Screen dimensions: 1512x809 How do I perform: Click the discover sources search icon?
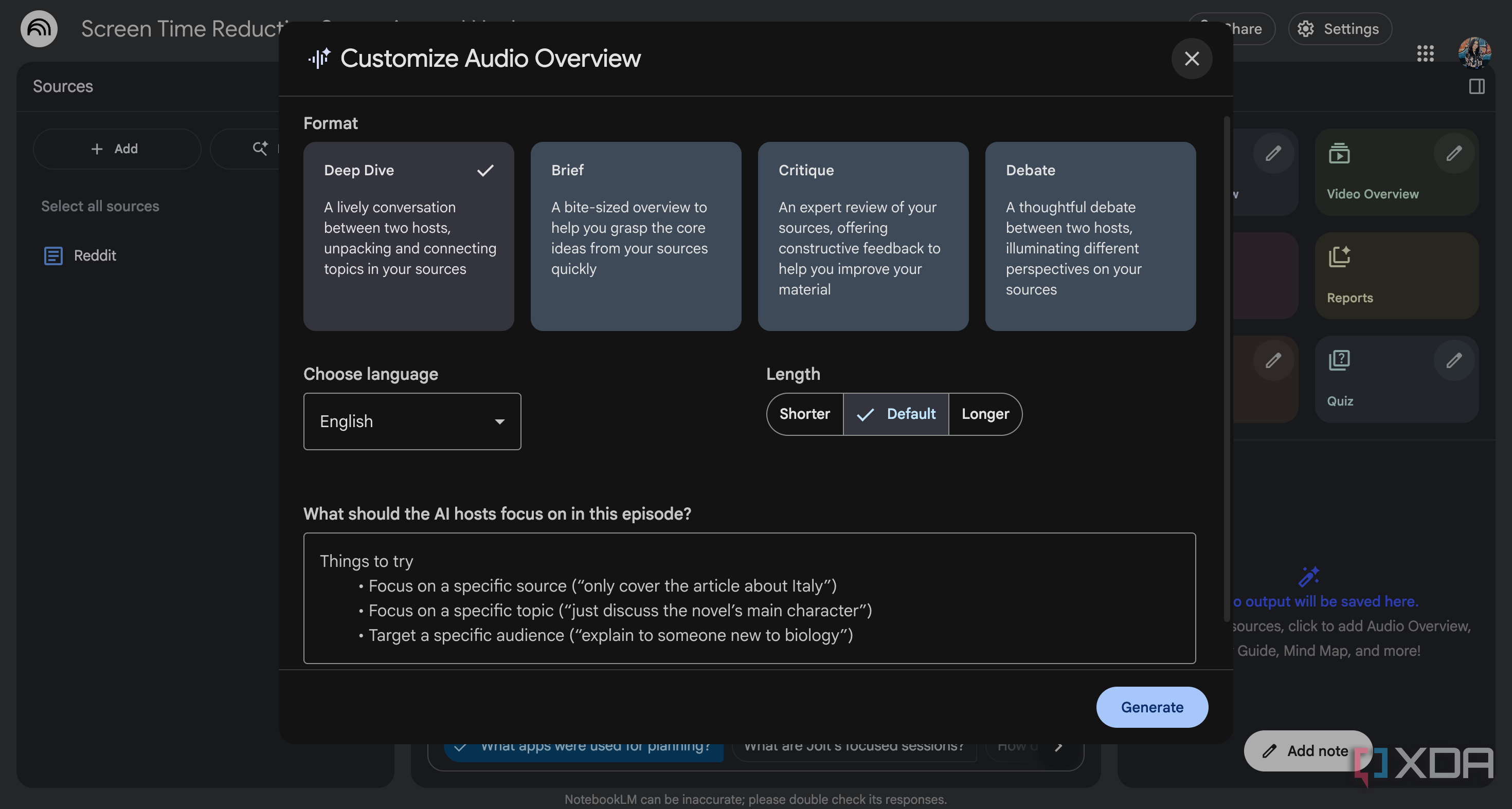(x=260, y=149)
